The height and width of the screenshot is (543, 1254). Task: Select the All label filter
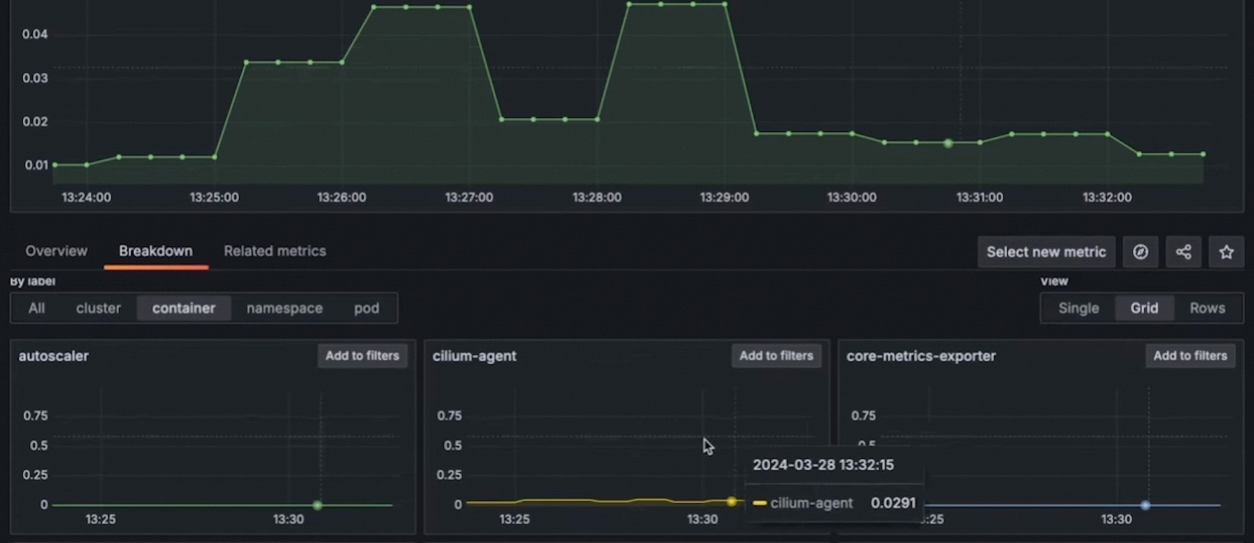click(x=37, y=308)
